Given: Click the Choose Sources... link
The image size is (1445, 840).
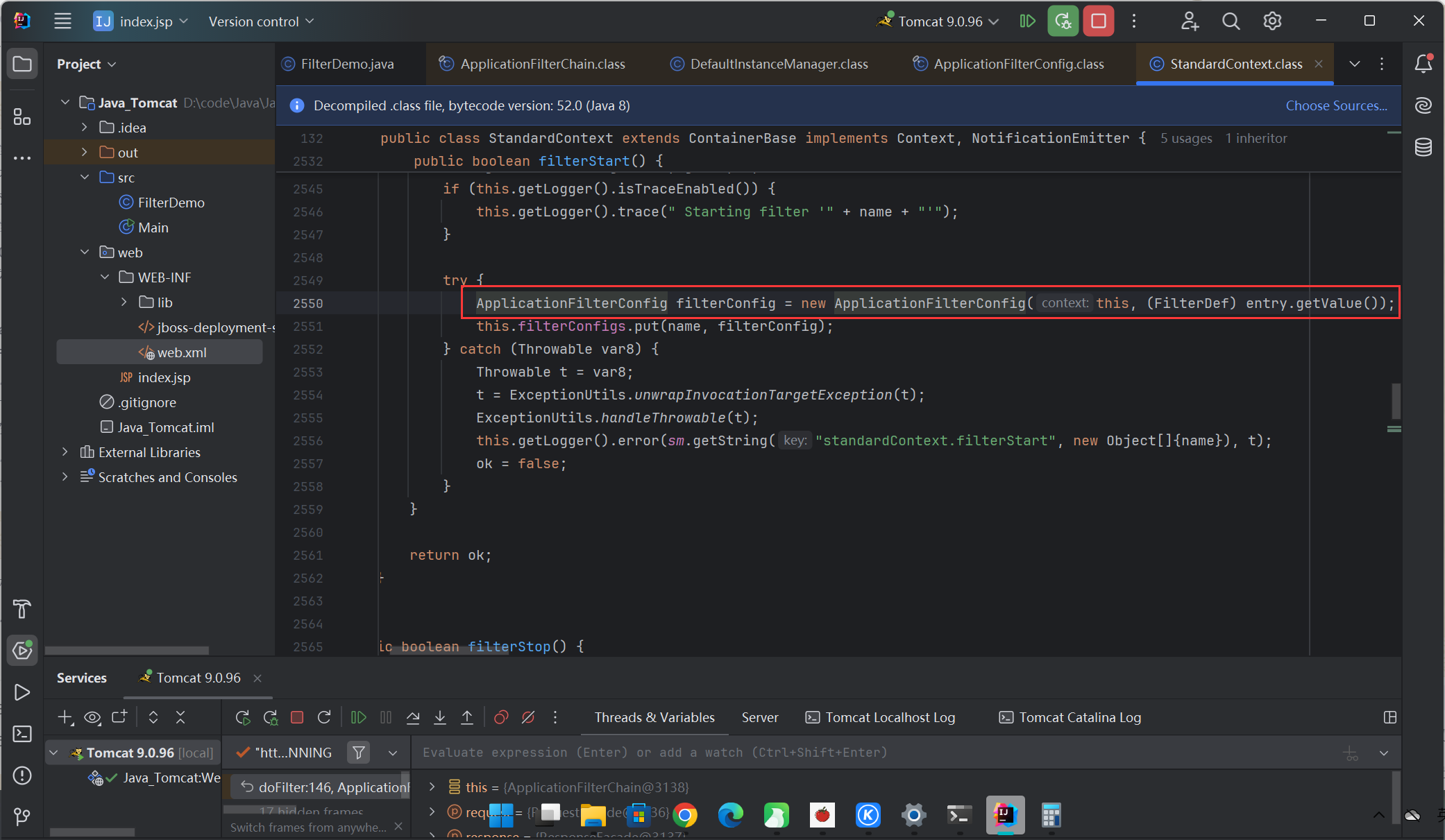Looking at the screenshot, I should [1337, 105].
